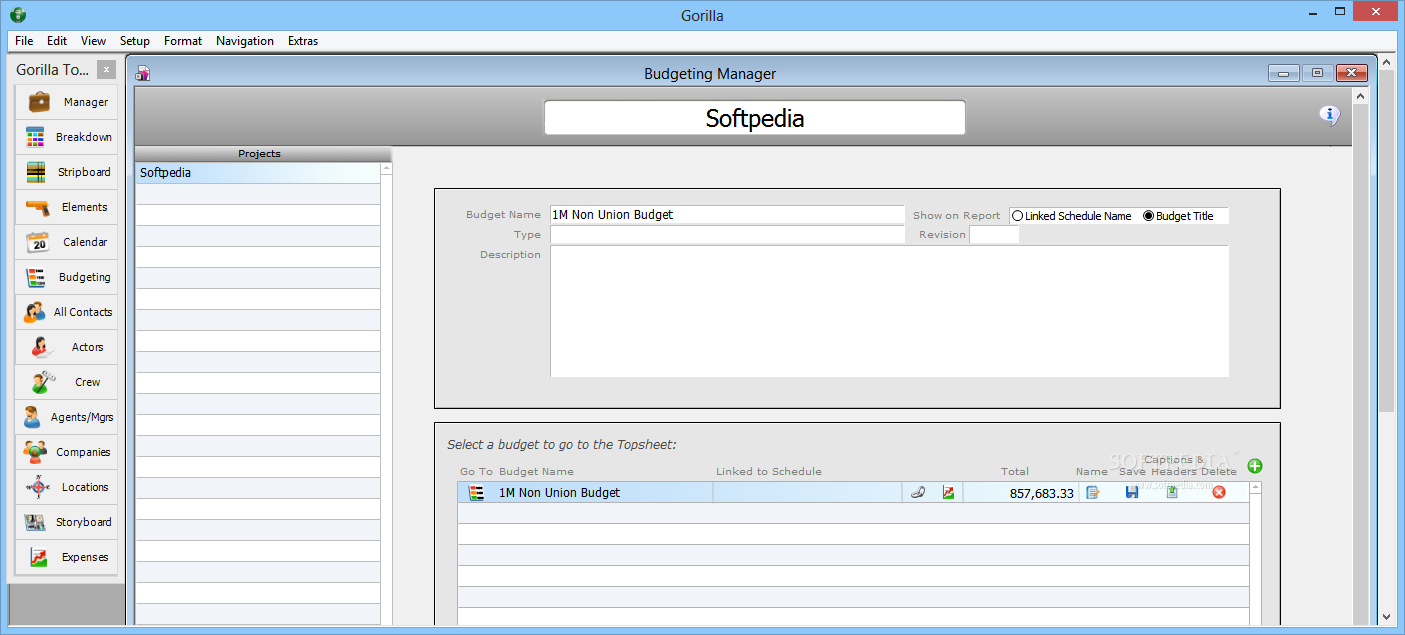
Task: Click the Budget Name input field
Action: click(727, 215)
